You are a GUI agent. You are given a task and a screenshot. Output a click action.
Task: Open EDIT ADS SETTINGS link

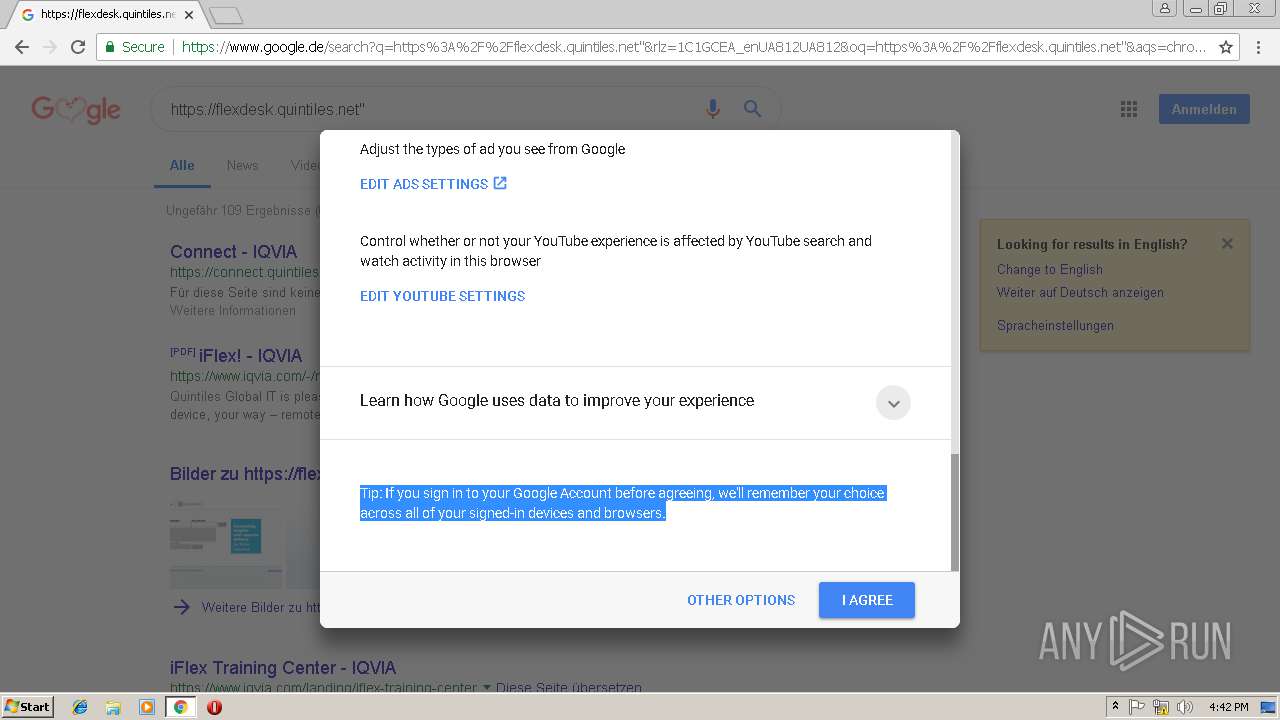433,184
